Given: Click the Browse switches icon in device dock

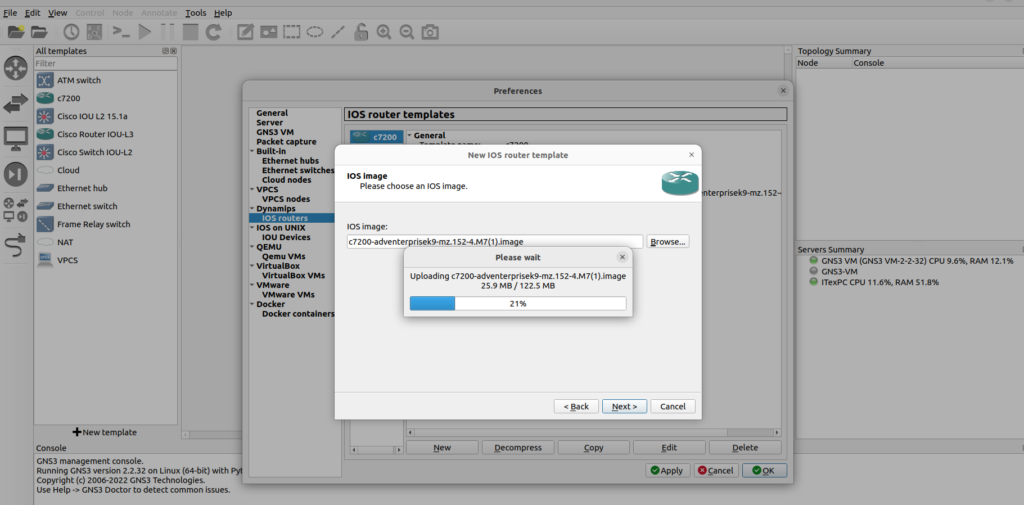Looking at the screenshot, I should (16, 103).
